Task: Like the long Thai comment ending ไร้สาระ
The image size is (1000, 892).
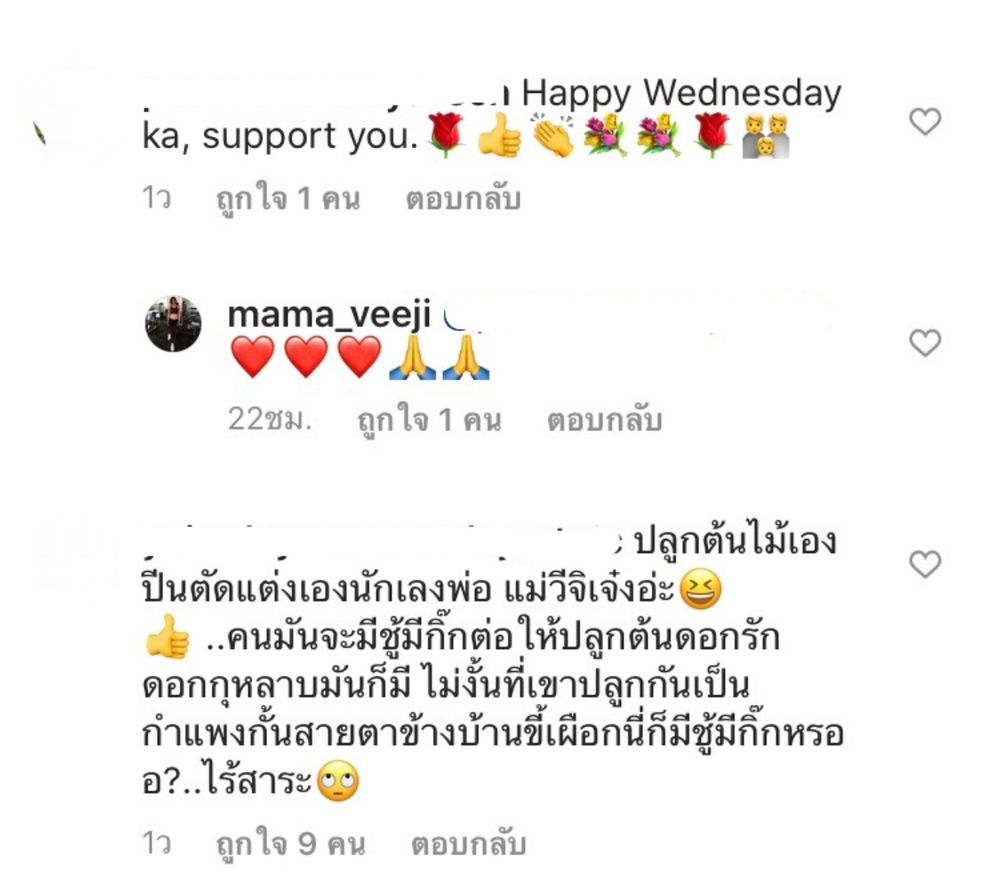Action: pos(925,564)
